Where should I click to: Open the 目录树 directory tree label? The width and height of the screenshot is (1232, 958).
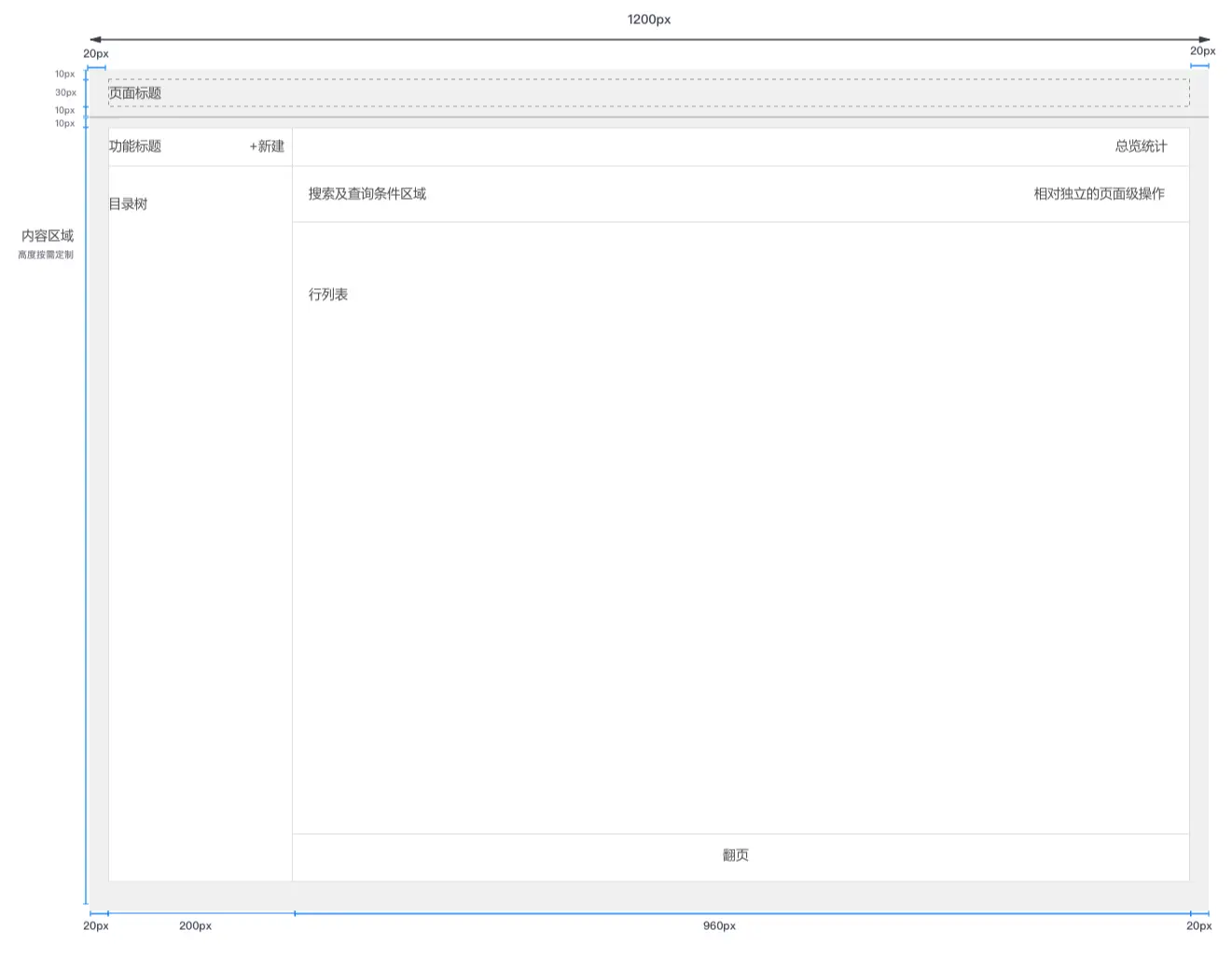tap(128, 204)
